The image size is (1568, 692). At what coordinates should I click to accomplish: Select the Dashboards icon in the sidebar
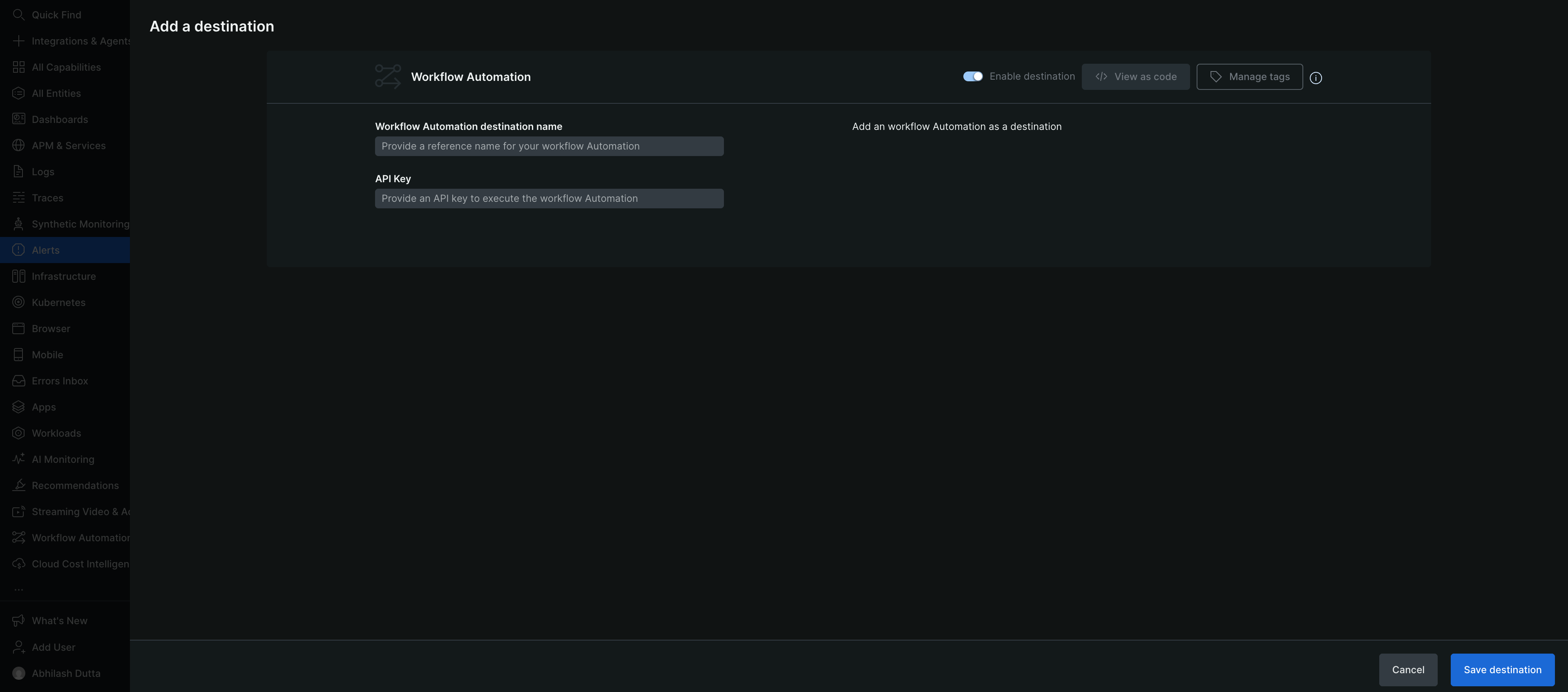(x=18, y=119)
